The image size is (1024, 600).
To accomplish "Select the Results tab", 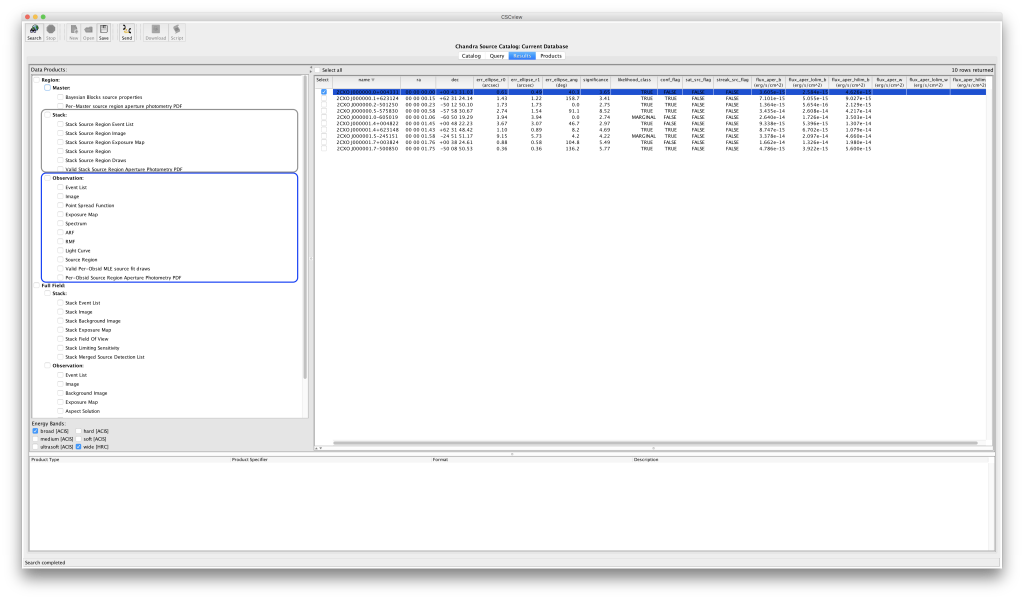I will [x=522, y=56].
